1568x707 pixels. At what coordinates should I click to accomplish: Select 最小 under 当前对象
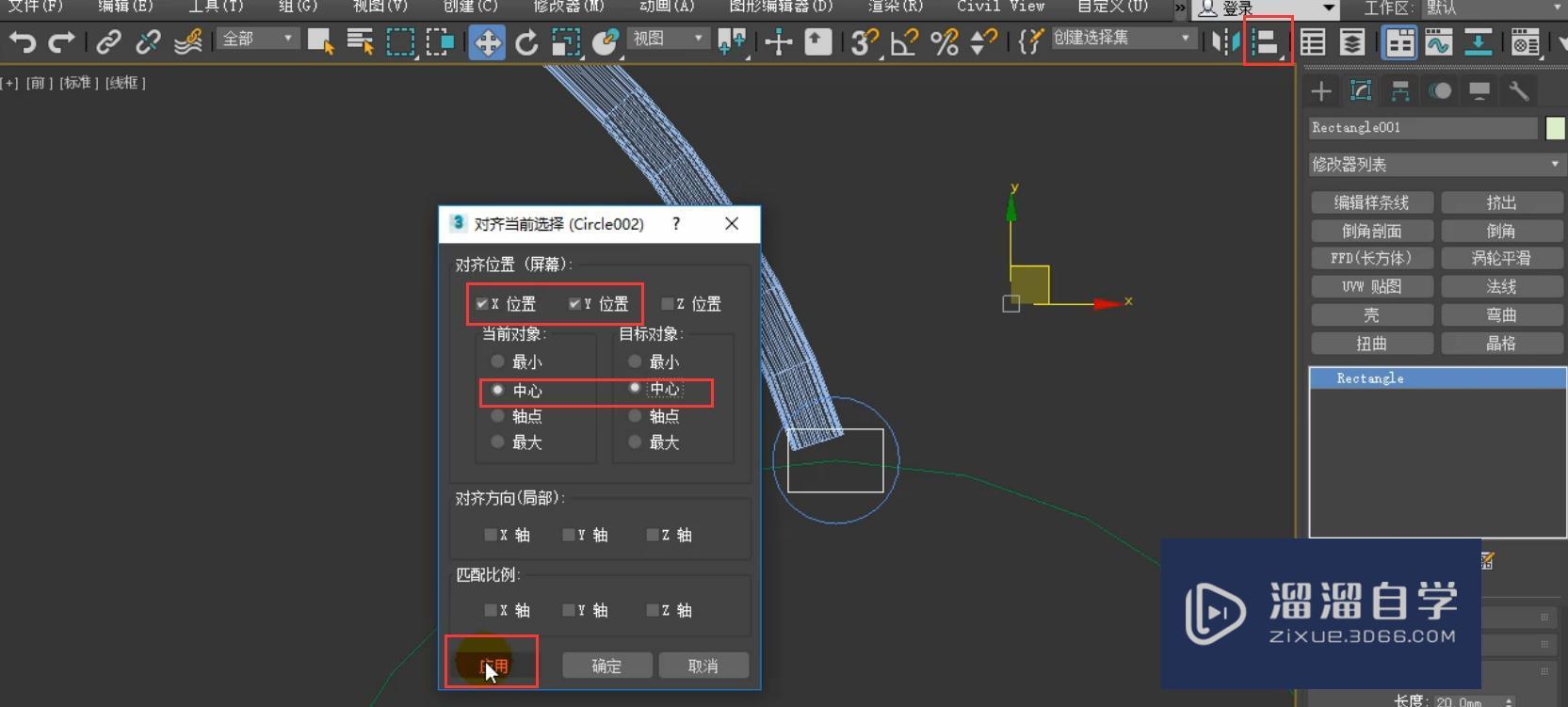point(498,362)
